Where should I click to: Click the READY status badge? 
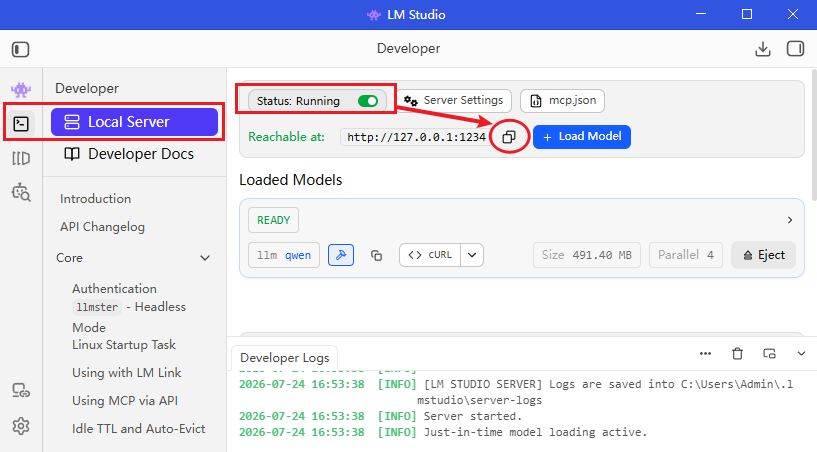274,220
